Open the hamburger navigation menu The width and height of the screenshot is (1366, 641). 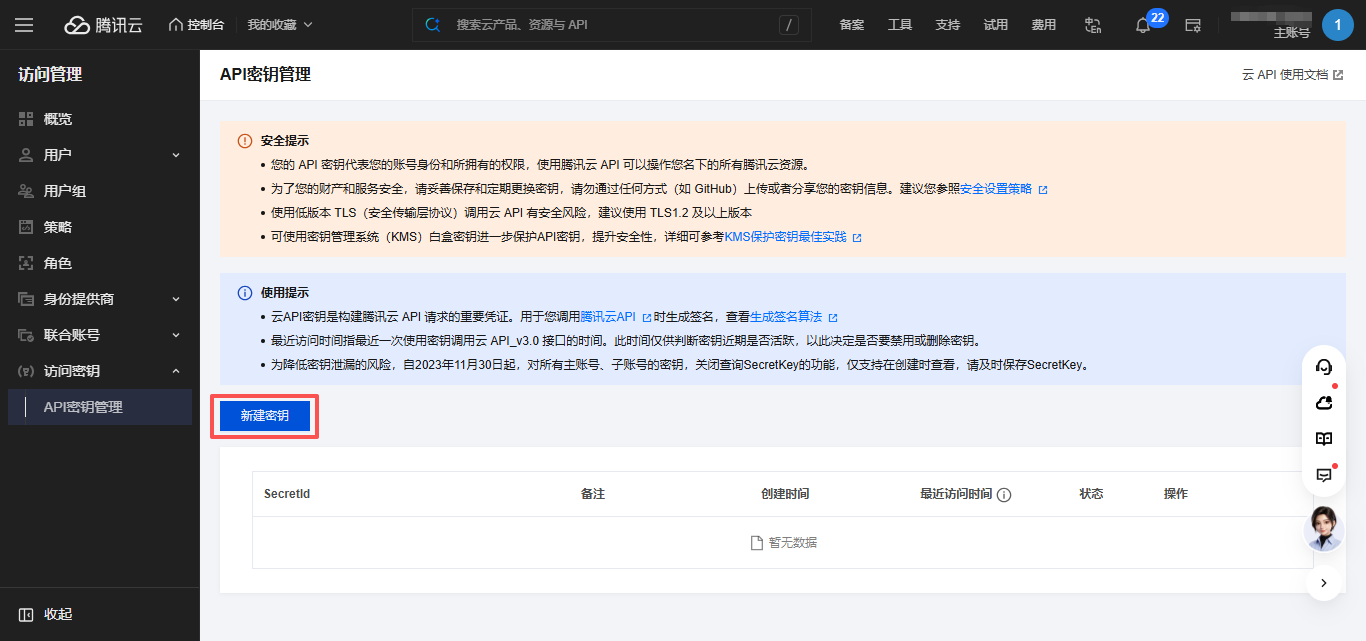coord(24,25)
